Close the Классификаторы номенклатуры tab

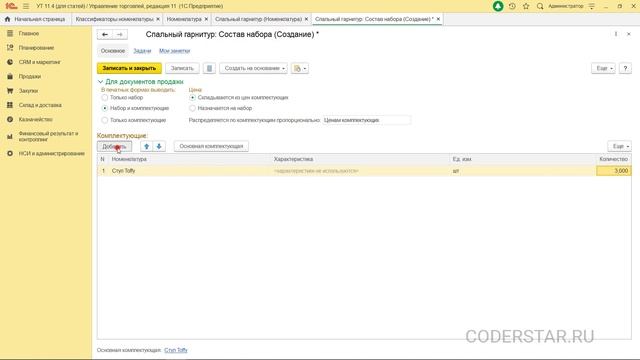click(158, 19)
